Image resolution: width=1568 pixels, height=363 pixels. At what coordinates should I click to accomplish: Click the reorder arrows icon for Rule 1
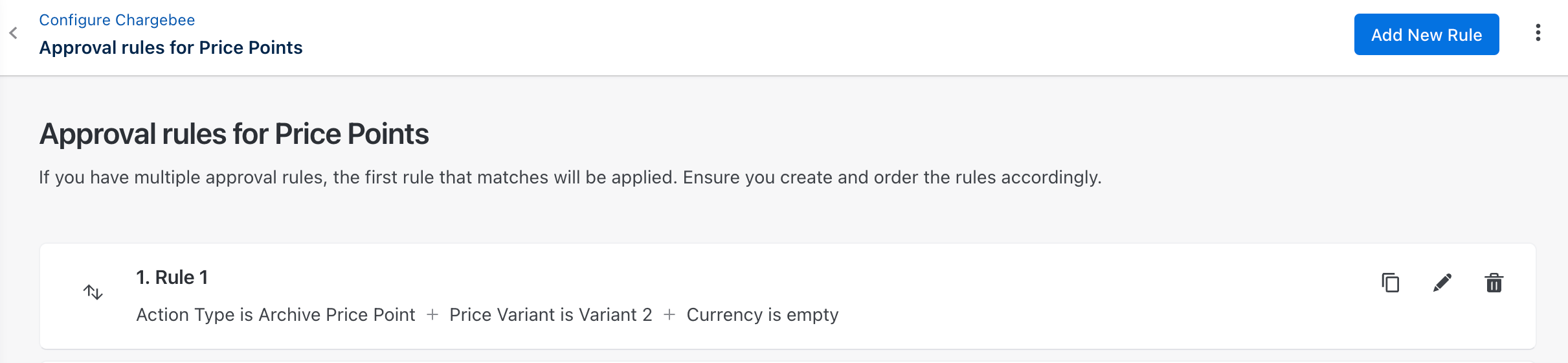point(93,292)
